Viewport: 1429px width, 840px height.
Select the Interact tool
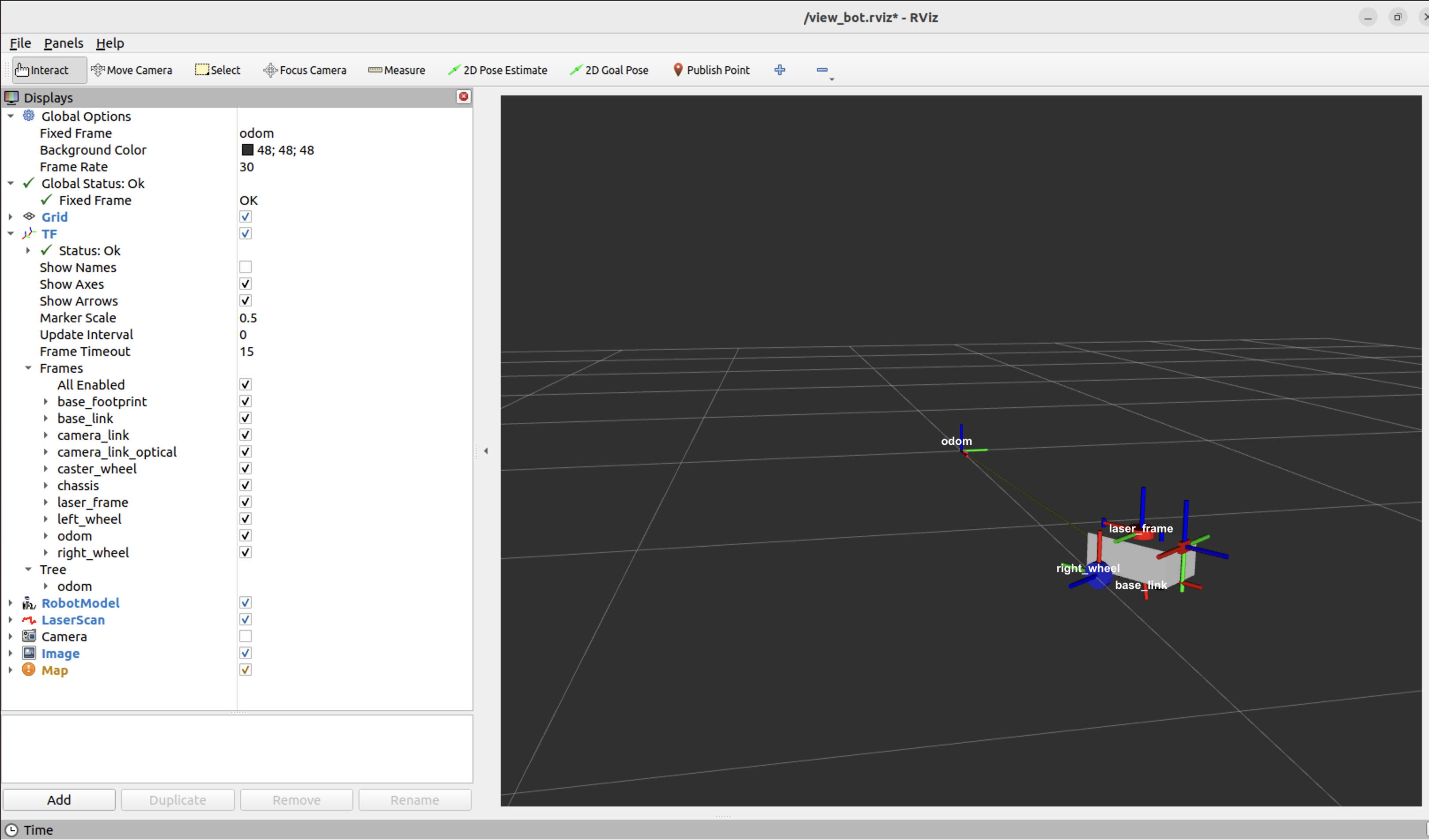[x=49, y=70]
